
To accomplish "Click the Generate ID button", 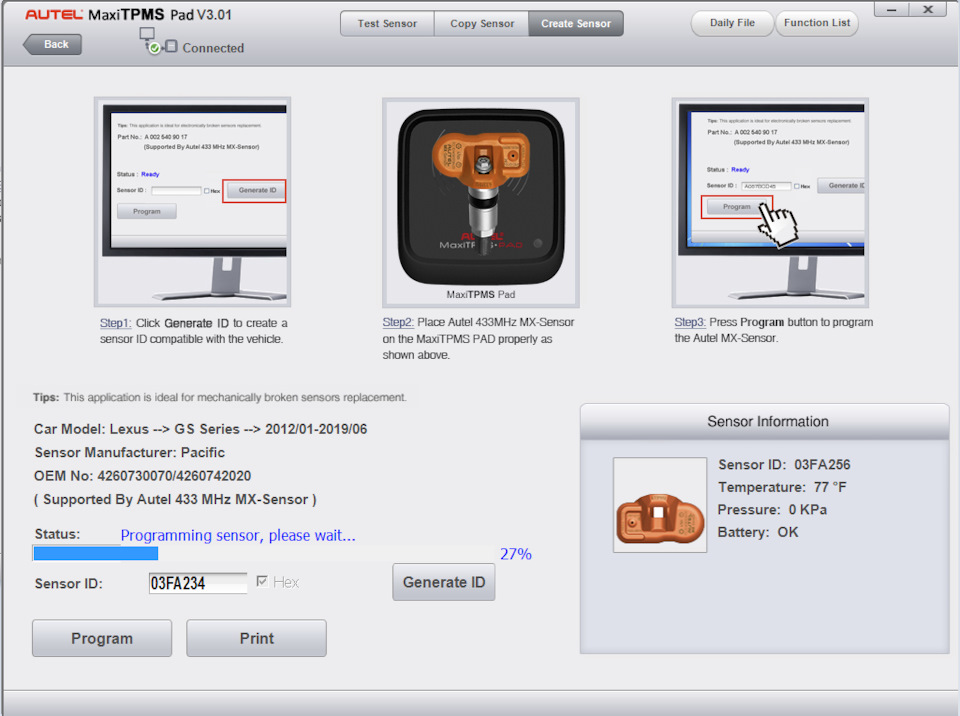I will pyautogui.click(x=444, y=582).
